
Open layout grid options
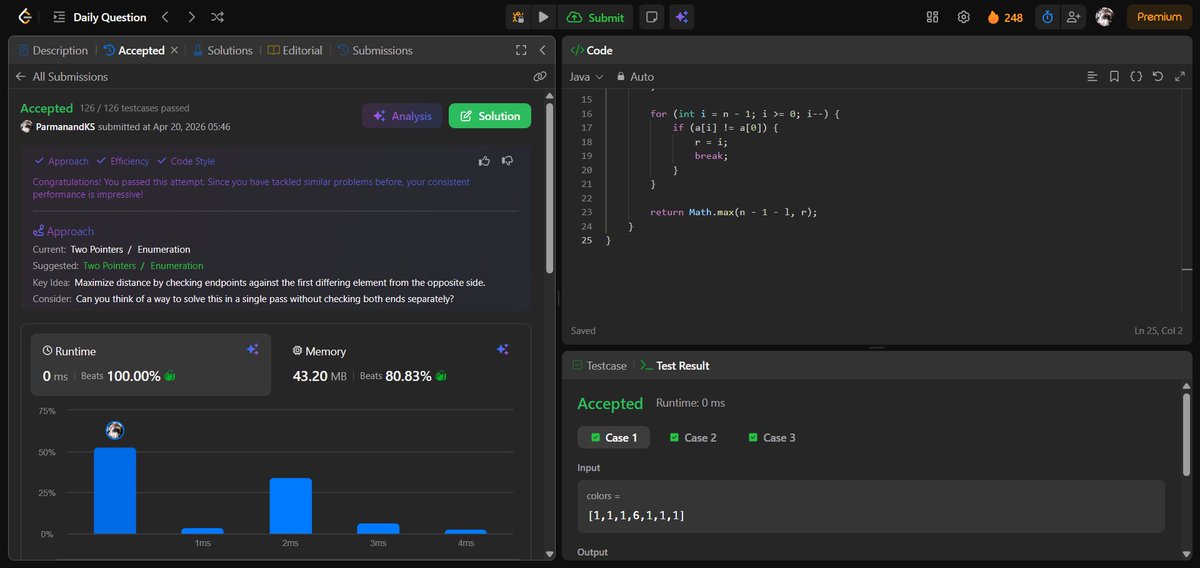[x=933, y=17]
